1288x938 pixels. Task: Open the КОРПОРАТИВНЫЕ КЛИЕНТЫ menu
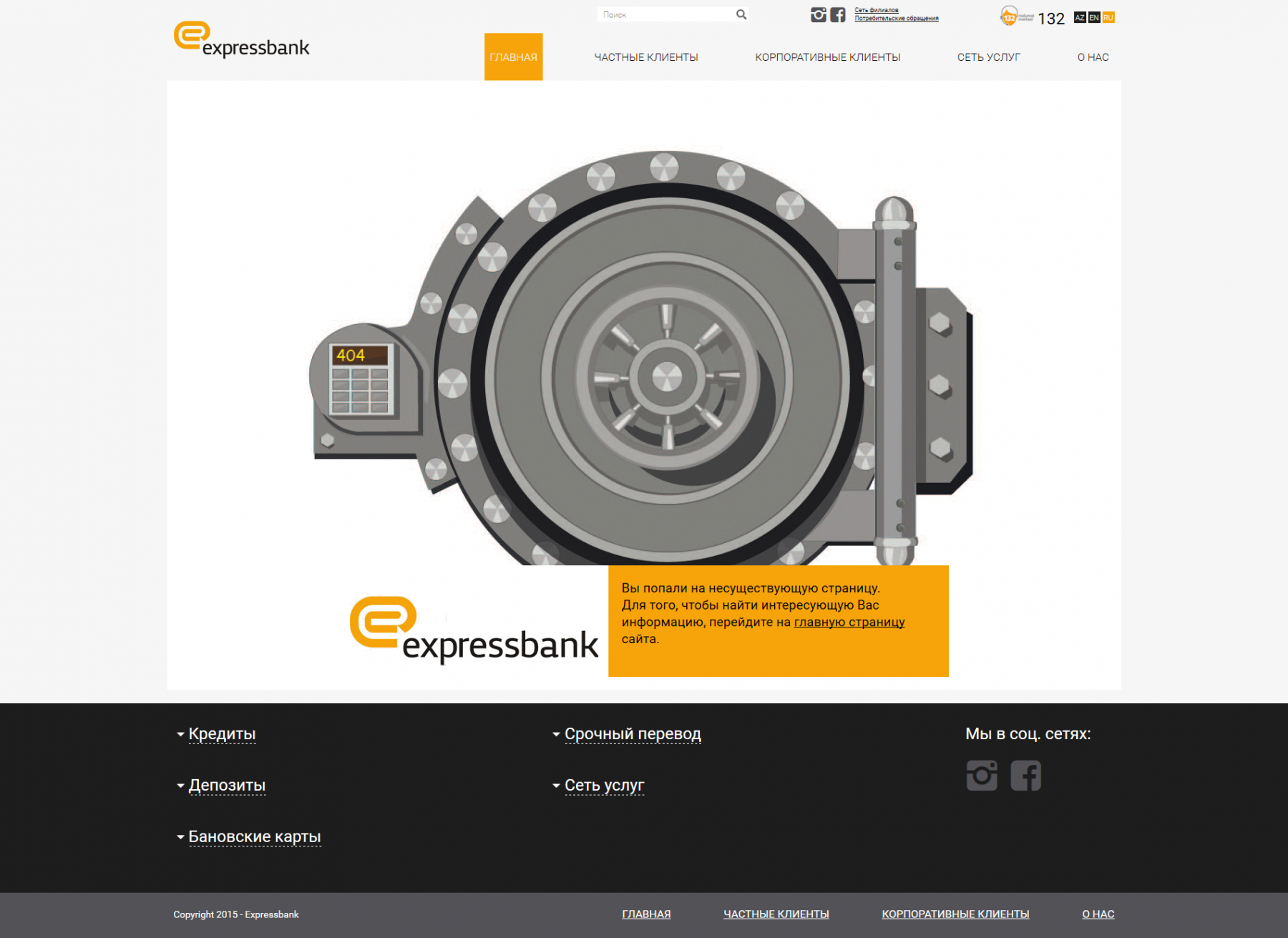[828, 57]
